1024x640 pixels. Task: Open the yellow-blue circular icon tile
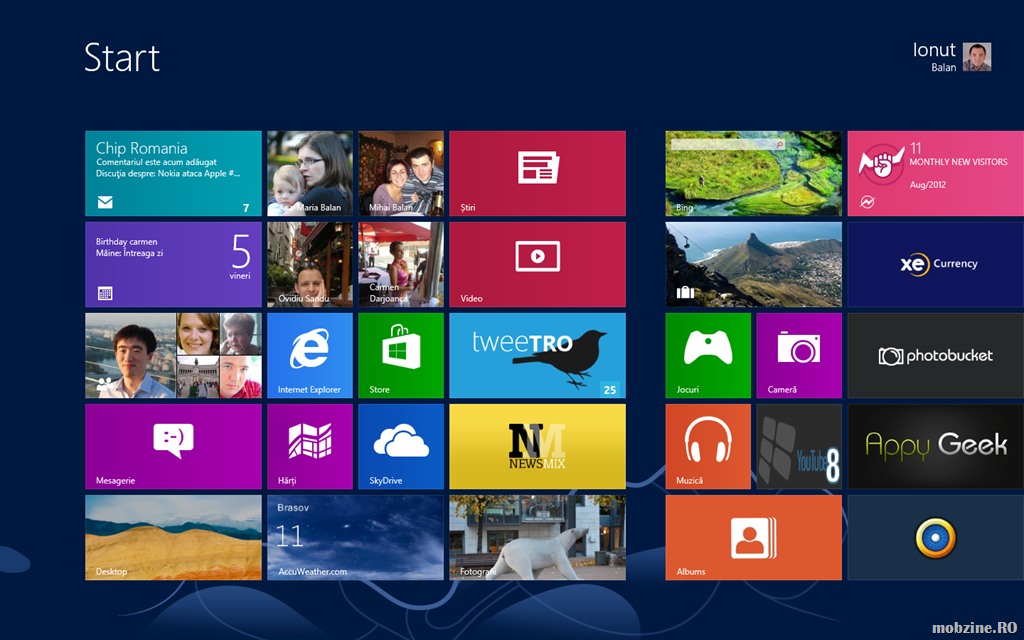coord(936,537)
